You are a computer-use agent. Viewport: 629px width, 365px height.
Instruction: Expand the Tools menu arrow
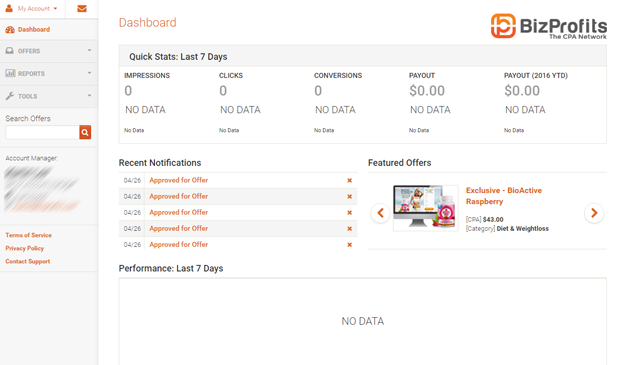pos(89,96)
